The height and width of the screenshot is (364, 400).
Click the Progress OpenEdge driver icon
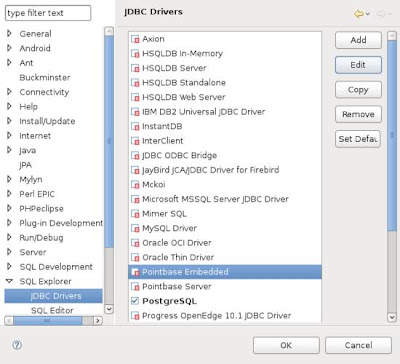135,316
